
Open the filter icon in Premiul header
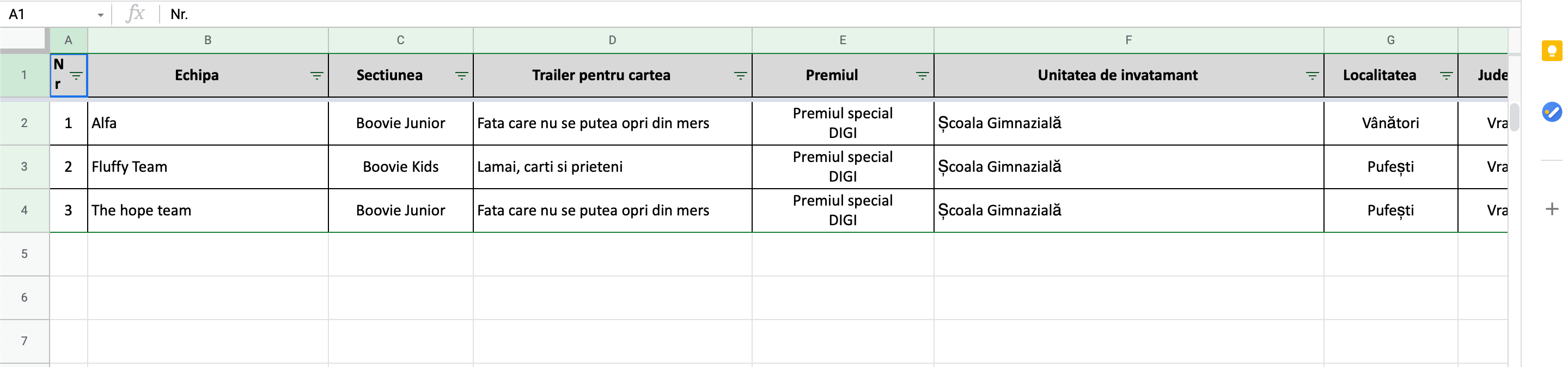pyautogui.click(x=922, y=76)
